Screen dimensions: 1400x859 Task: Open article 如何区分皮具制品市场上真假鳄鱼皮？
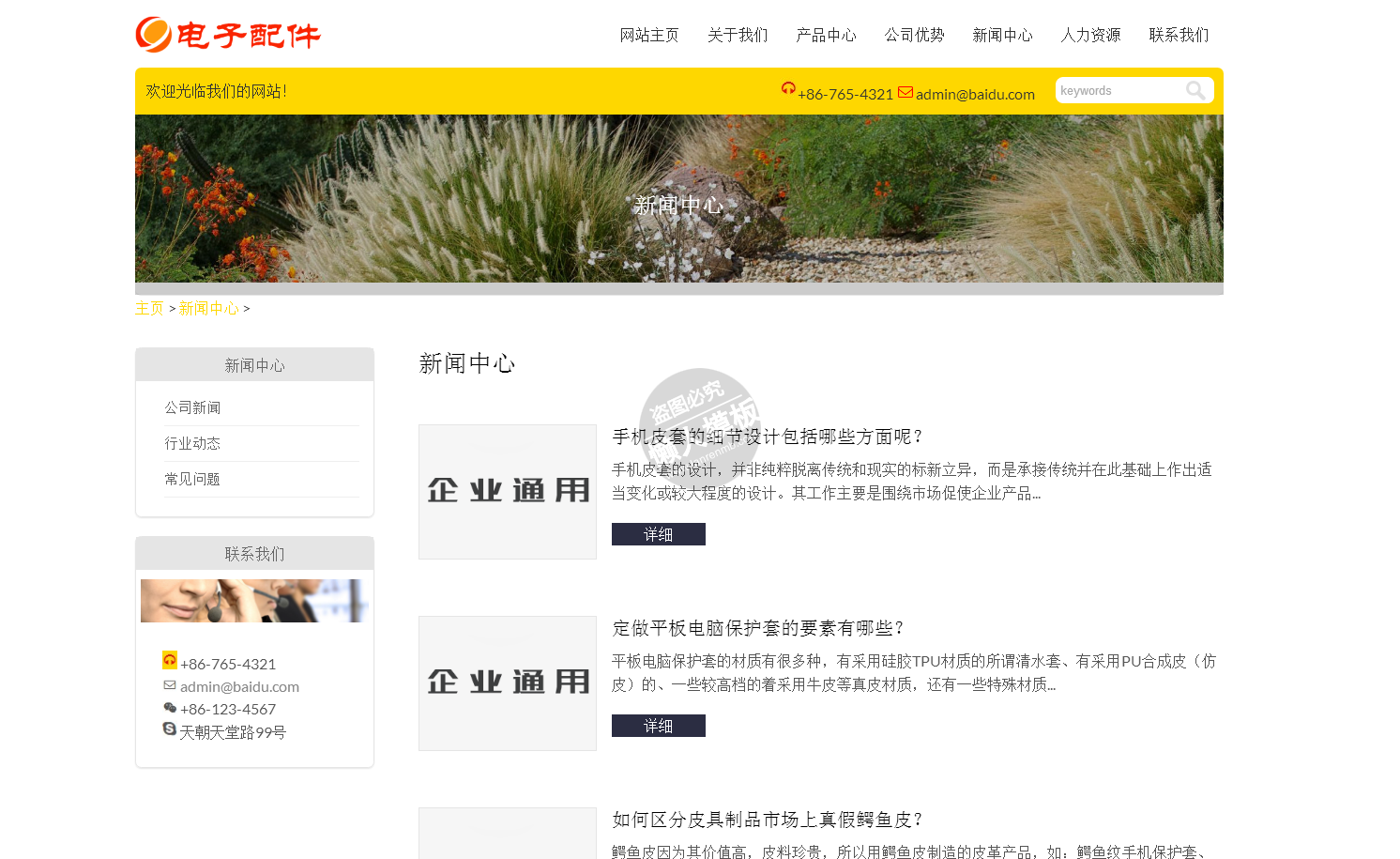click(769, 820)
